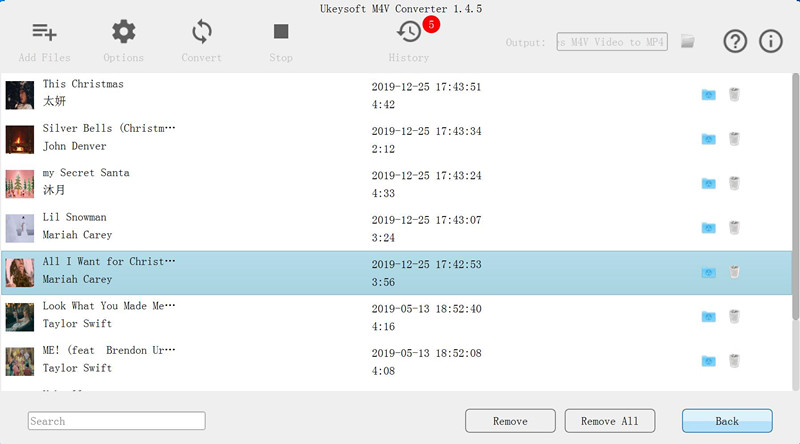The width and height of the screenshot is (800, 444).
Task: Delete All I Want for Christmas entry with trash
Action: coord(734,272)
